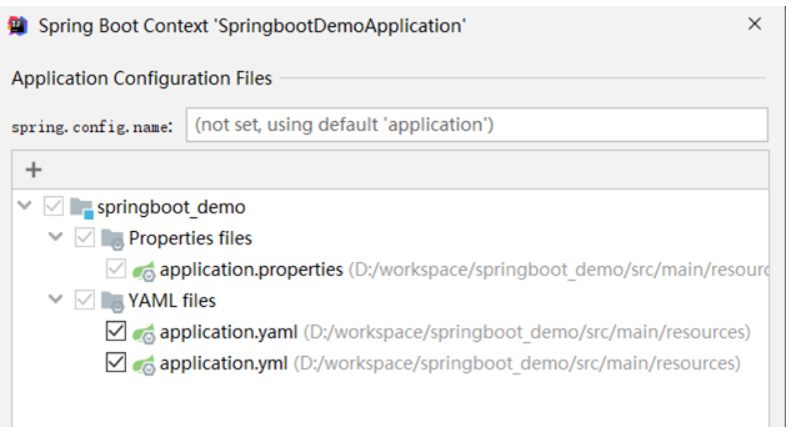795x446 pixels.
Task: Select the application.yaml file entry
Action: 229,332
